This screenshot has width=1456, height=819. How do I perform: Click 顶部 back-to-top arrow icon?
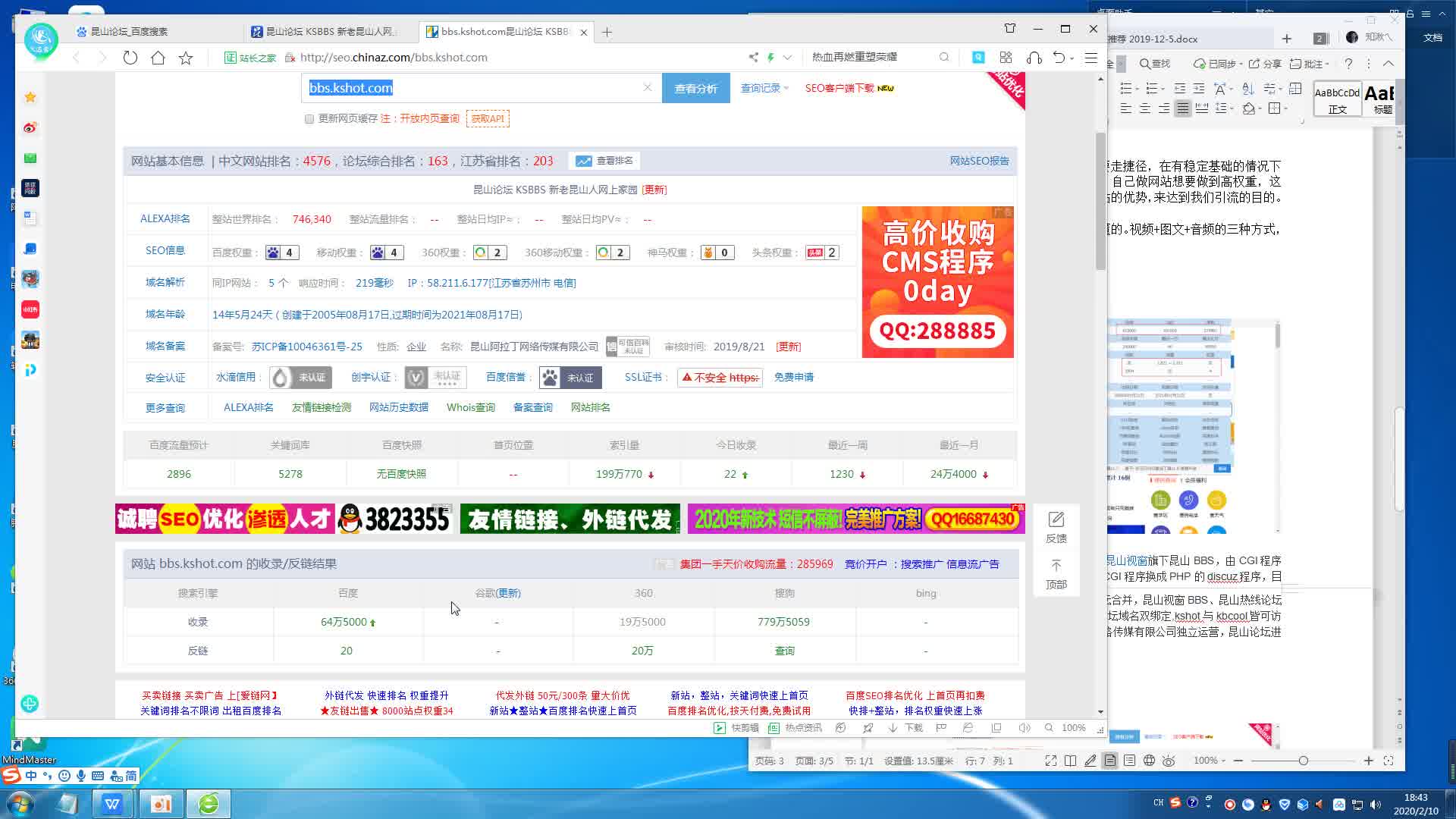[1056, 566]
